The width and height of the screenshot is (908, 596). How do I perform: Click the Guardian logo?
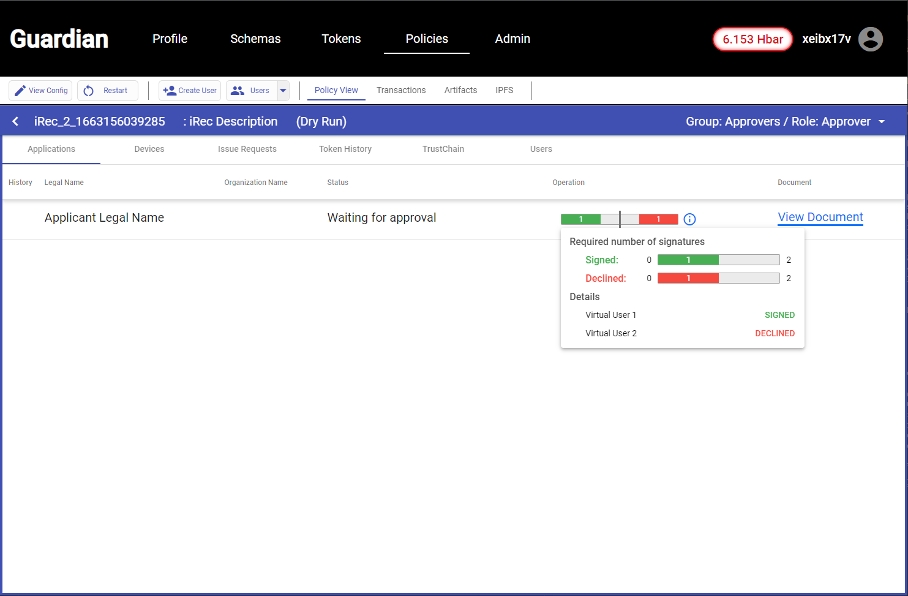59,39
